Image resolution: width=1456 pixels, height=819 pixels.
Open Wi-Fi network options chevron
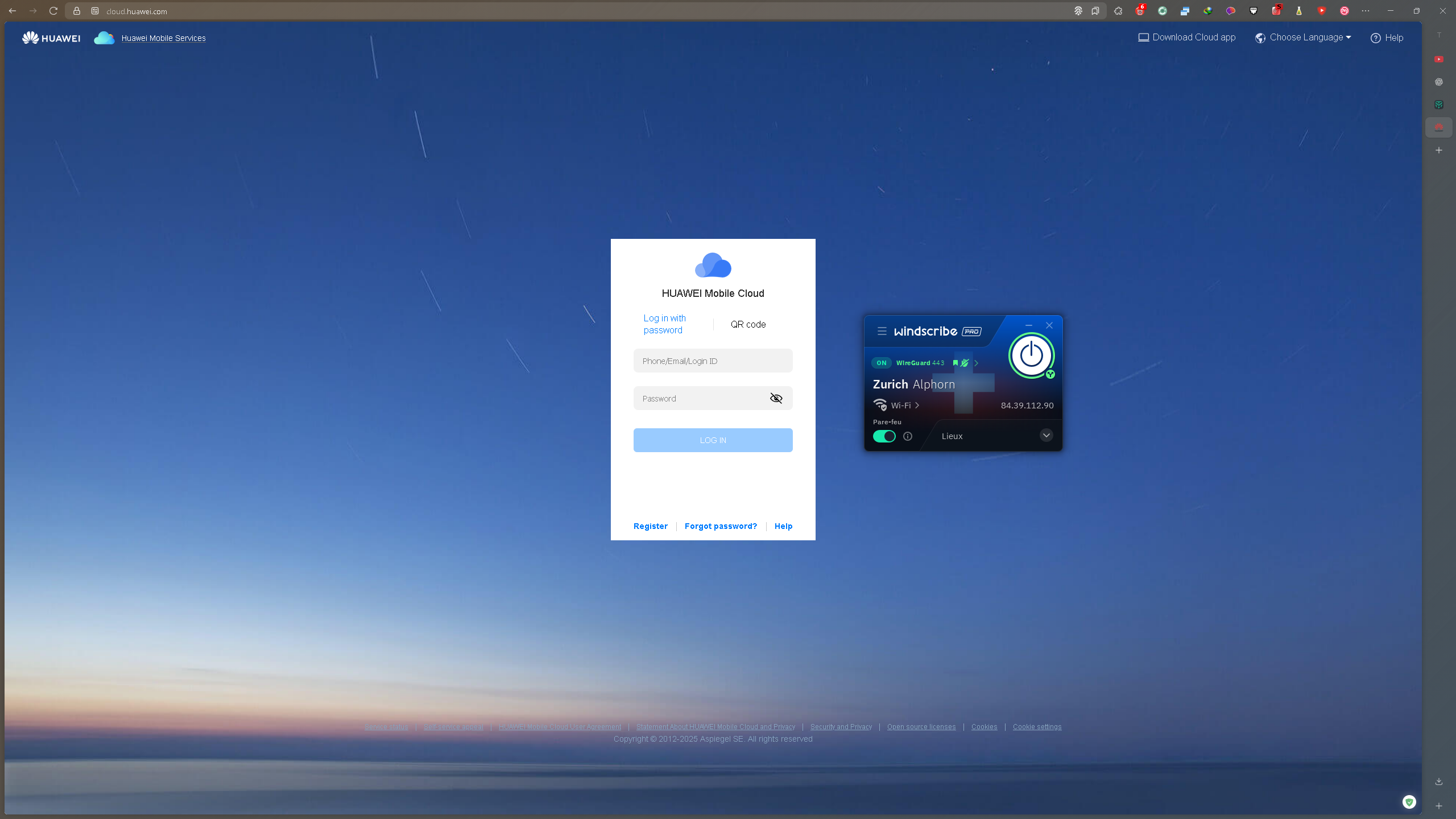click(917, 406)
